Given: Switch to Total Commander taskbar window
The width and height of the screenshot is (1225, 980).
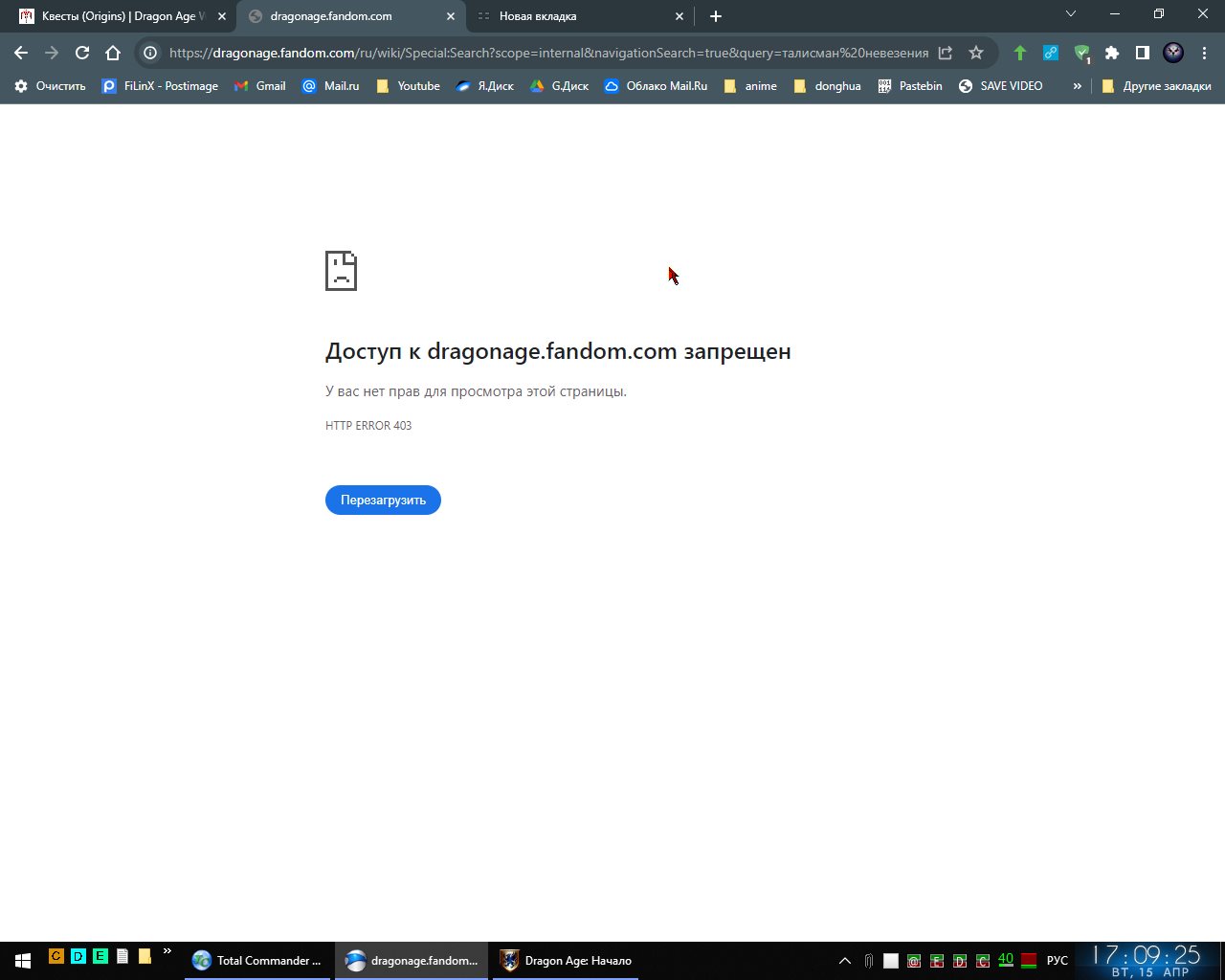Looking at the screenshot, I should [x=258, y=961].
